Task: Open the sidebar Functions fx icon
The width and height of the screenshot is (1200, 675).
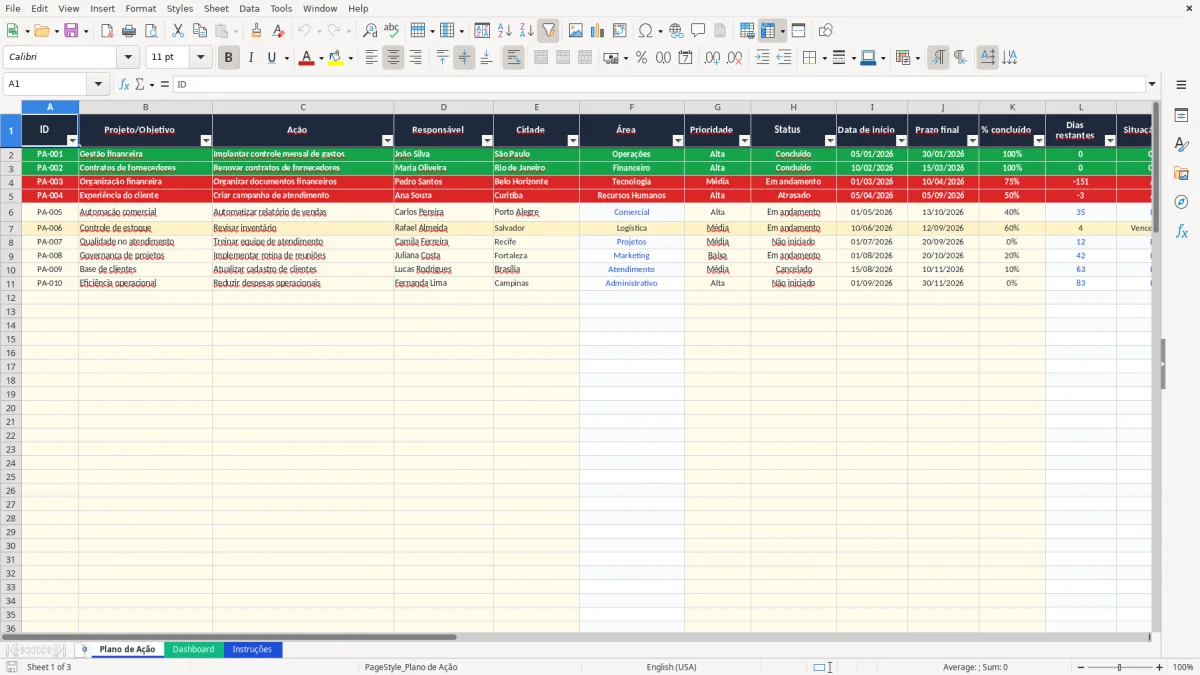Action: click(x=1181, y=231)
